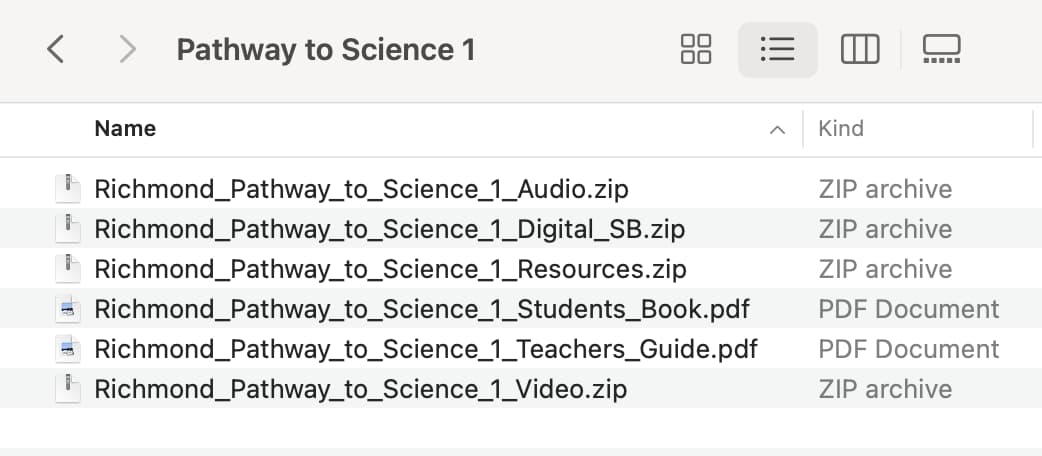This screenshot has width=1042, height=456.
Task: Click the Pathway to Science 1 window title
Action: 326,50
